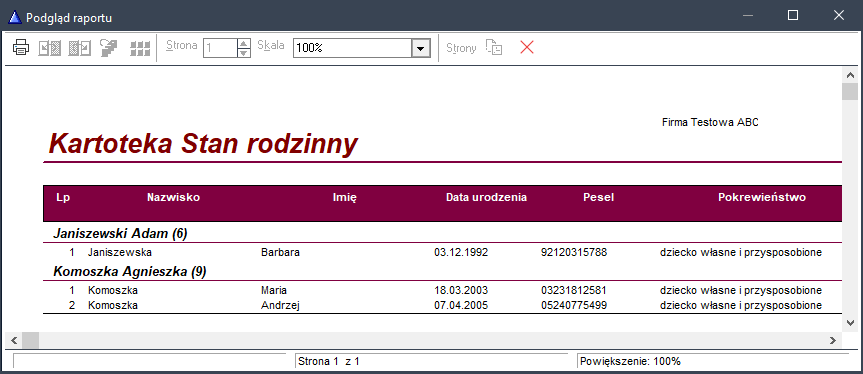Click the vertical scrollbar down arrow
863x374 pixels.
(x=850, y=322)
